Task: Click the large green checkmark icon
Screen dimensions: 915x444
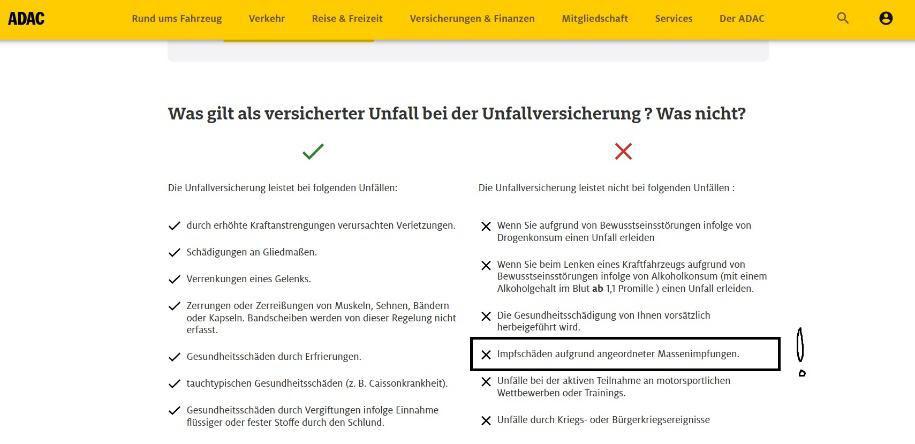Action: tap(313, 151)
